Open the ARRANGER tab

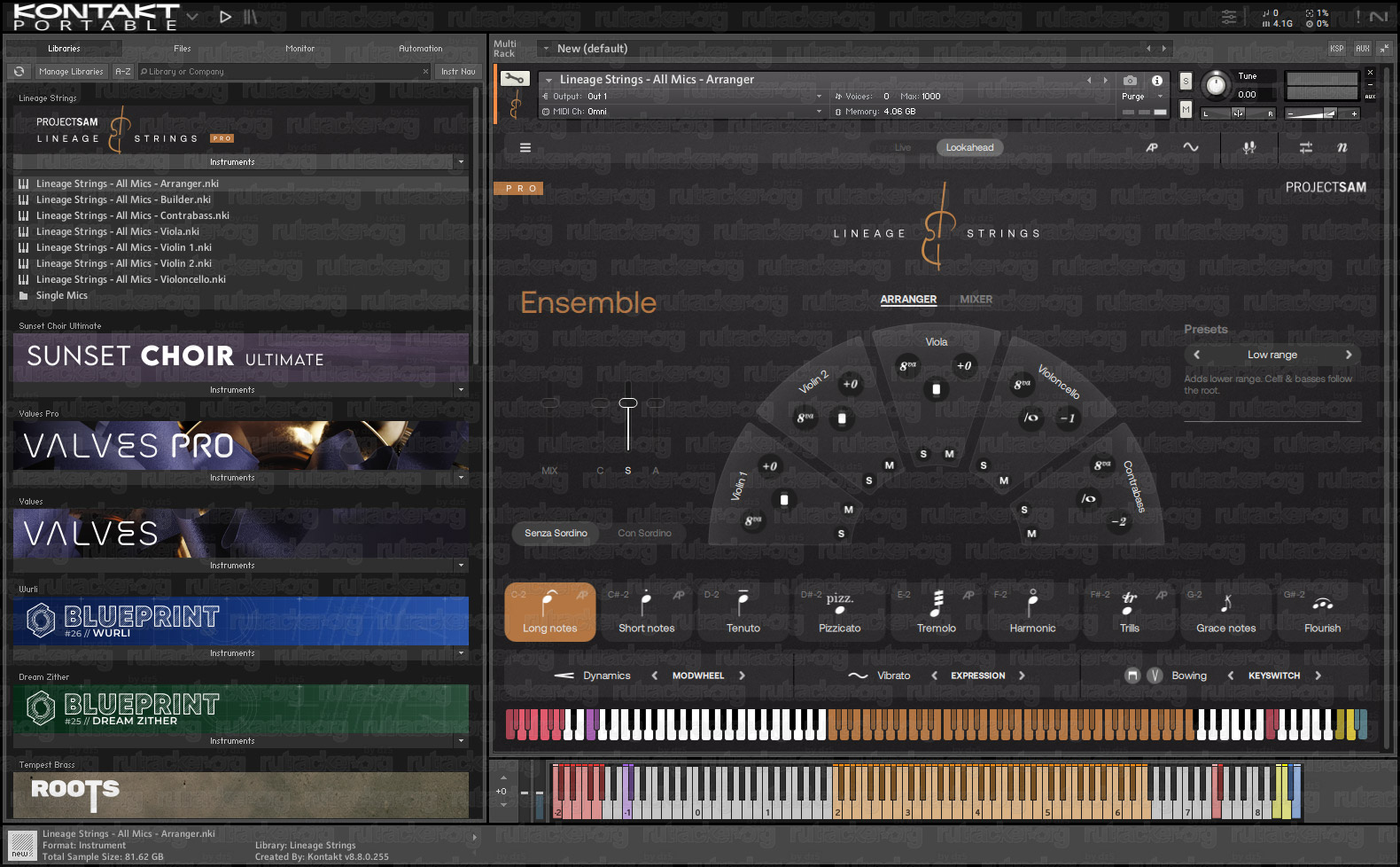point(908,300)
